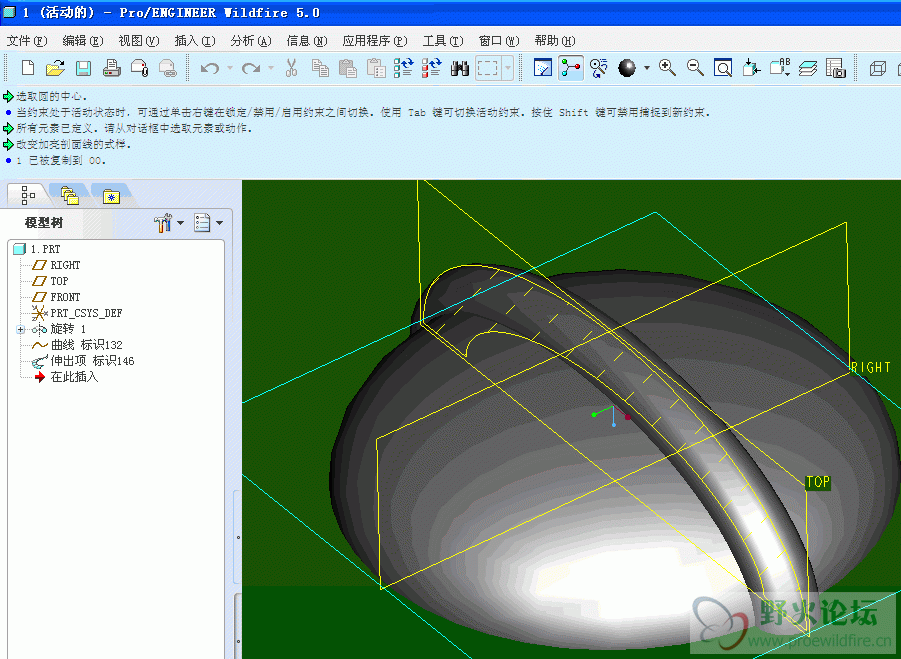Image resolution: width=901 pixels, height=659 pixels.
Task: Open the regeneration manager with red boxes icon
Action: point(432,68)
